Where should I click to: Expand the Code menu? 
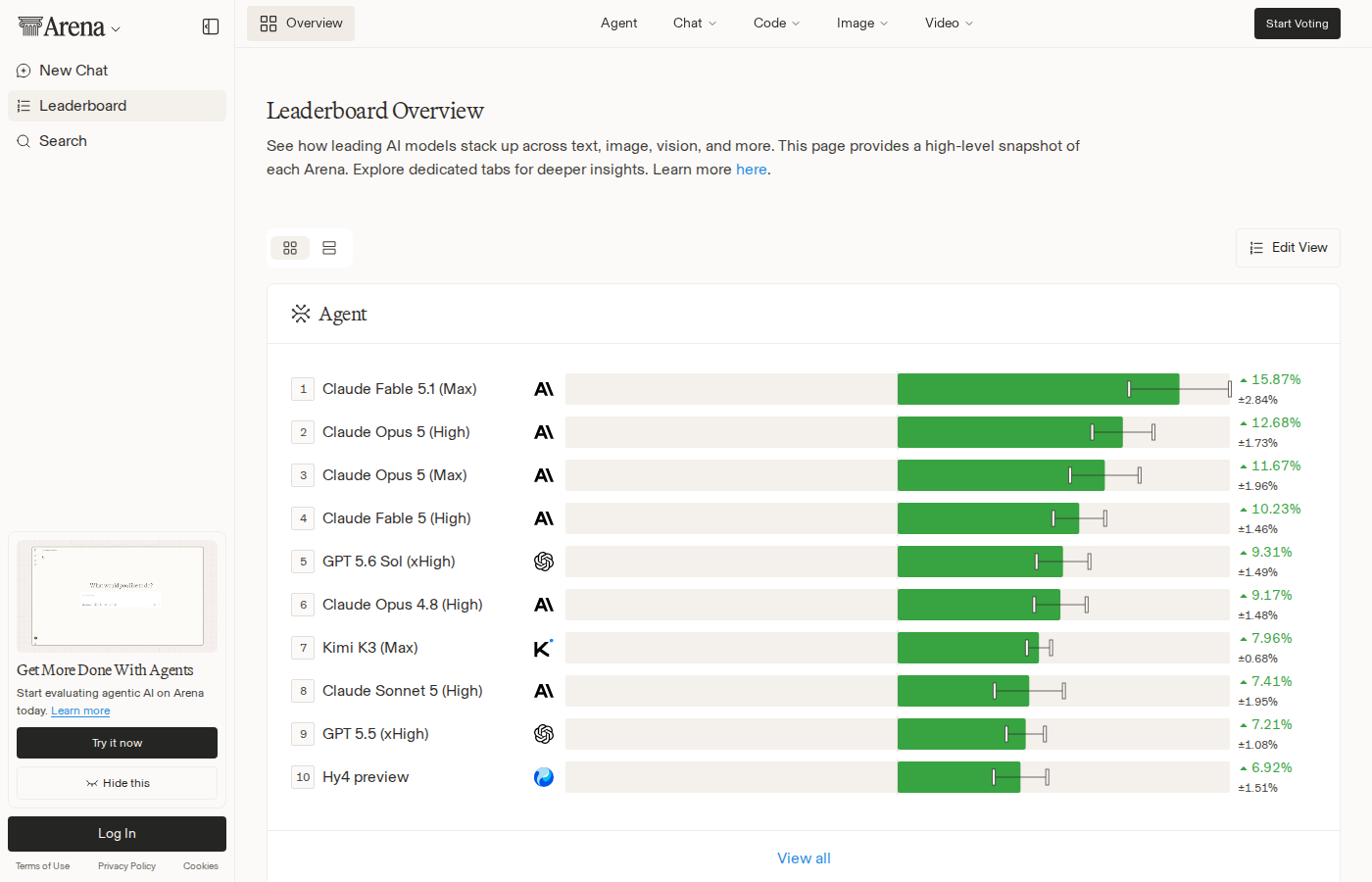(777, 24)
